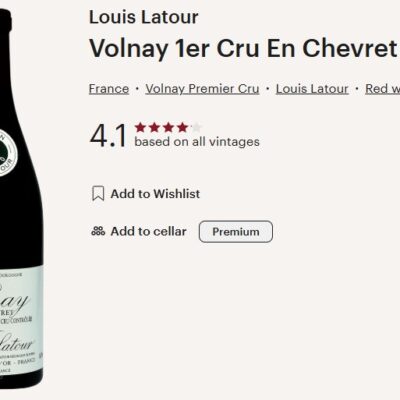This screenshot has width=400, height=400.
Task: Click the Add to Wishlist text
Action: pos(155,194)
